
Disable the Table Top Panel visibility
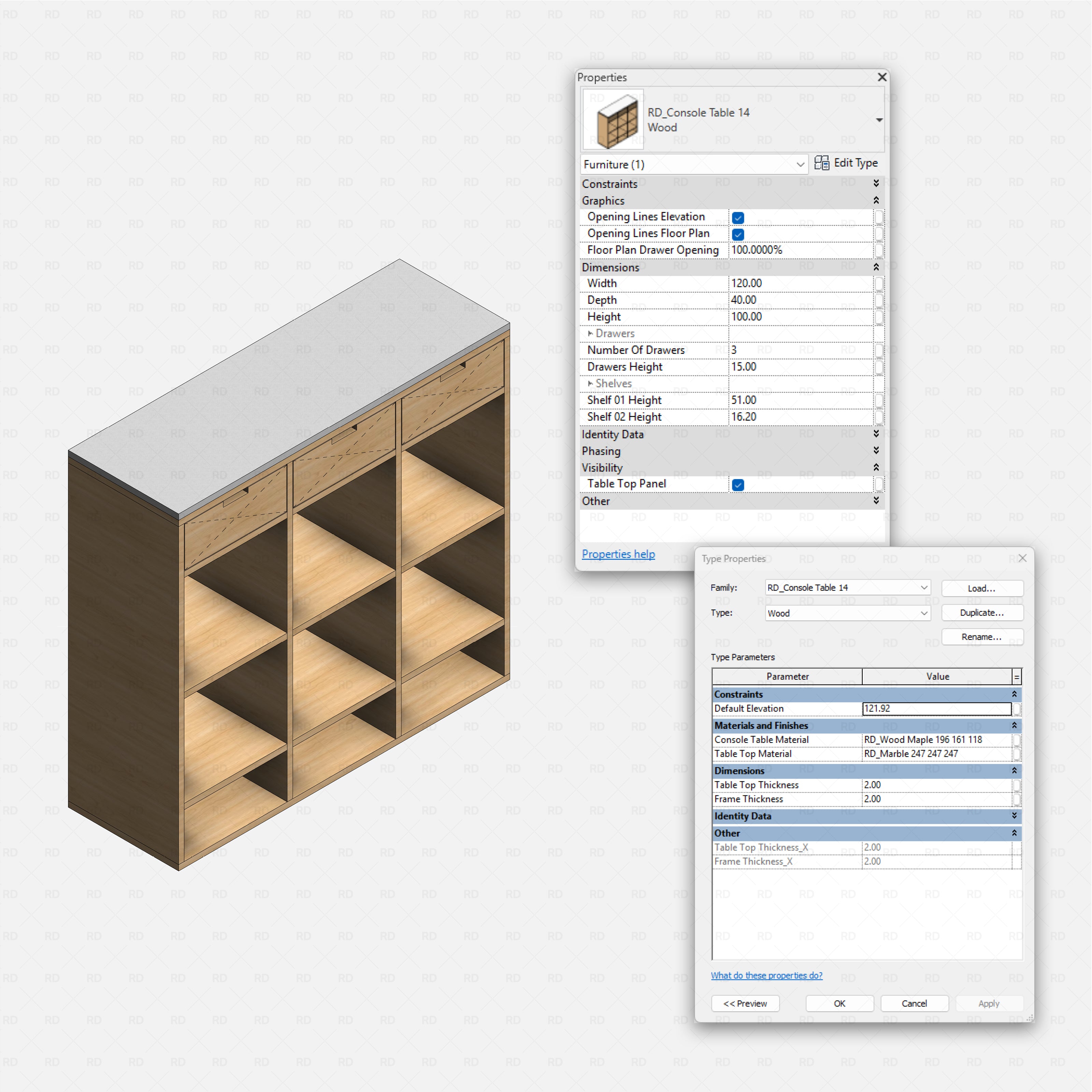pos(737,484)
